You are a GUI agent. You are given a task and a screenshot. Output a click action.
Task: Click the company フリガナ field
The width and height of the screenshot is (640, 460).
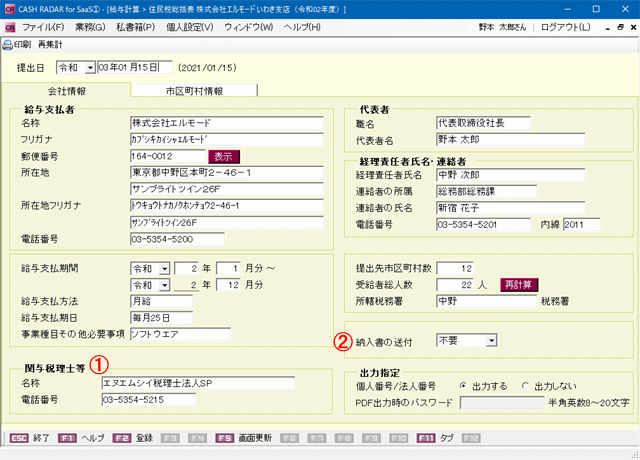[x=227, y=140]
